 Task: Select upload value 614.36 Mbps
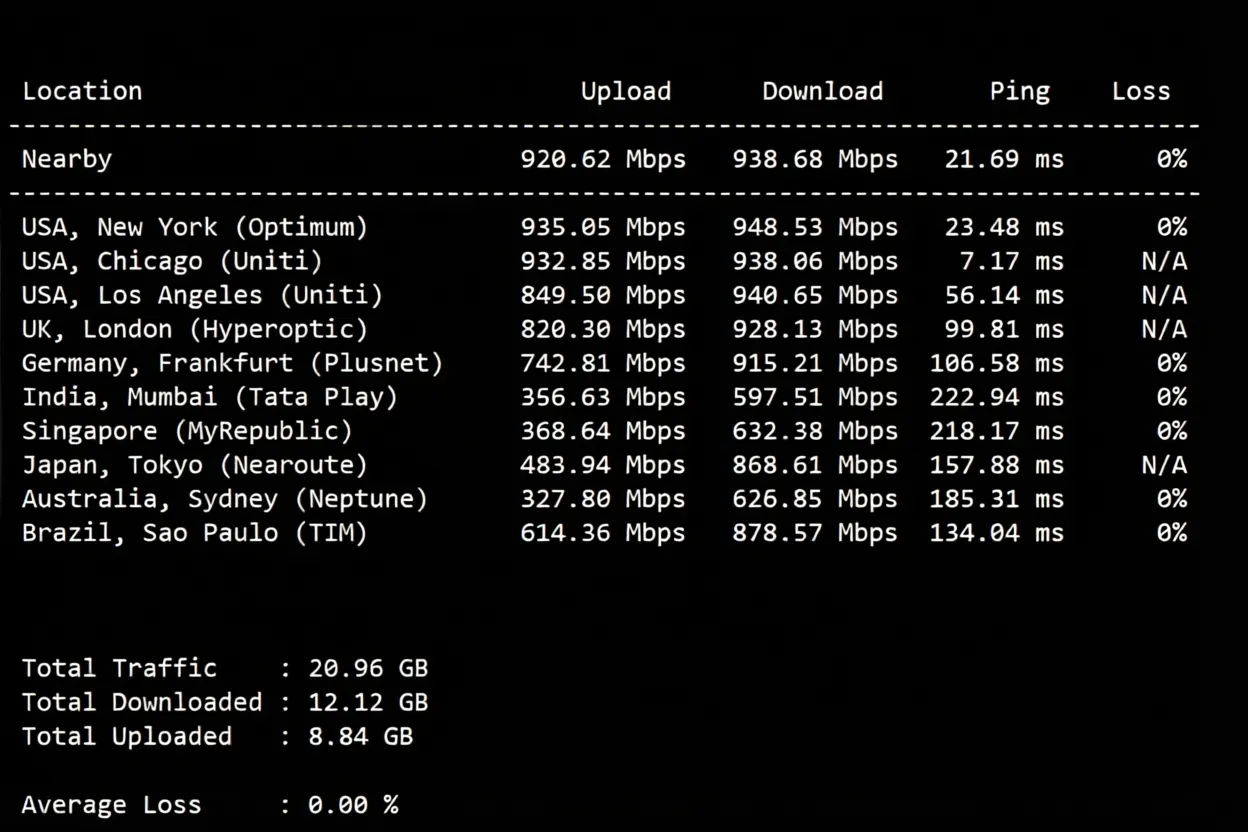(x=603, y=533)
